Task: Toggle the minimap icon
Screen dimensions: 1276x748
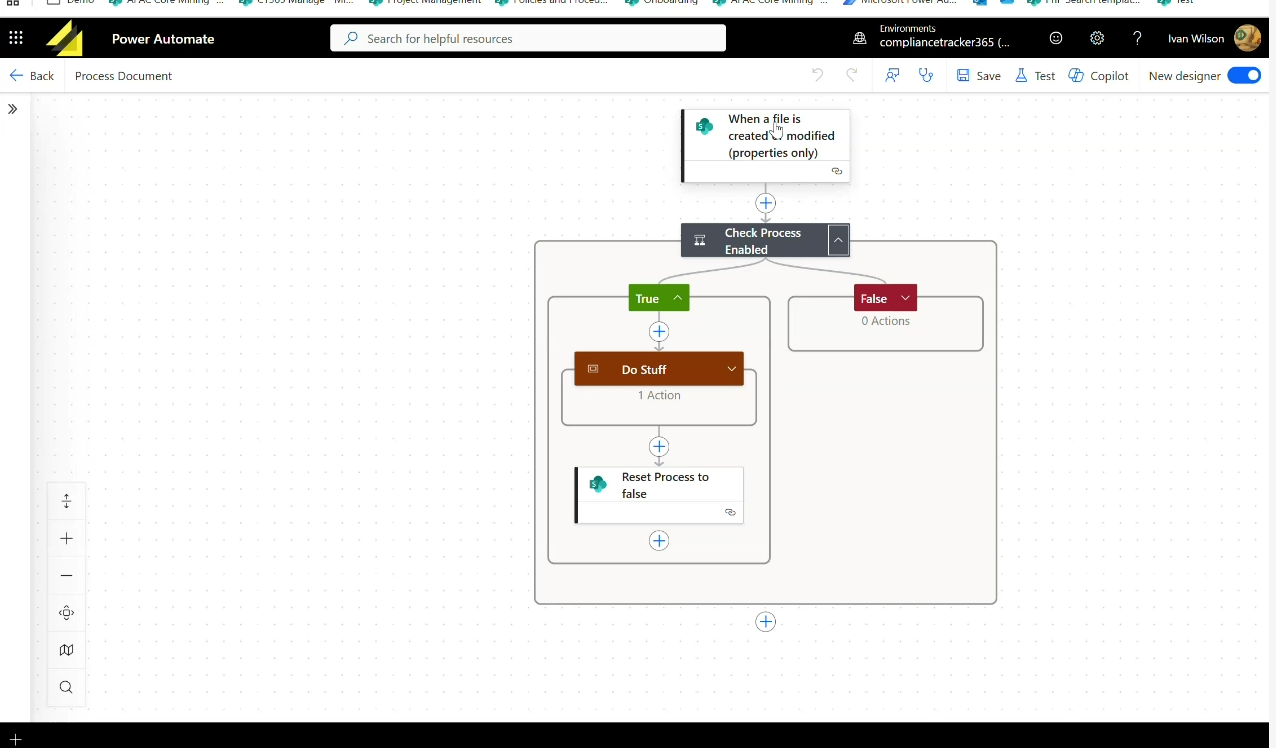Action: tap(67, 650)
